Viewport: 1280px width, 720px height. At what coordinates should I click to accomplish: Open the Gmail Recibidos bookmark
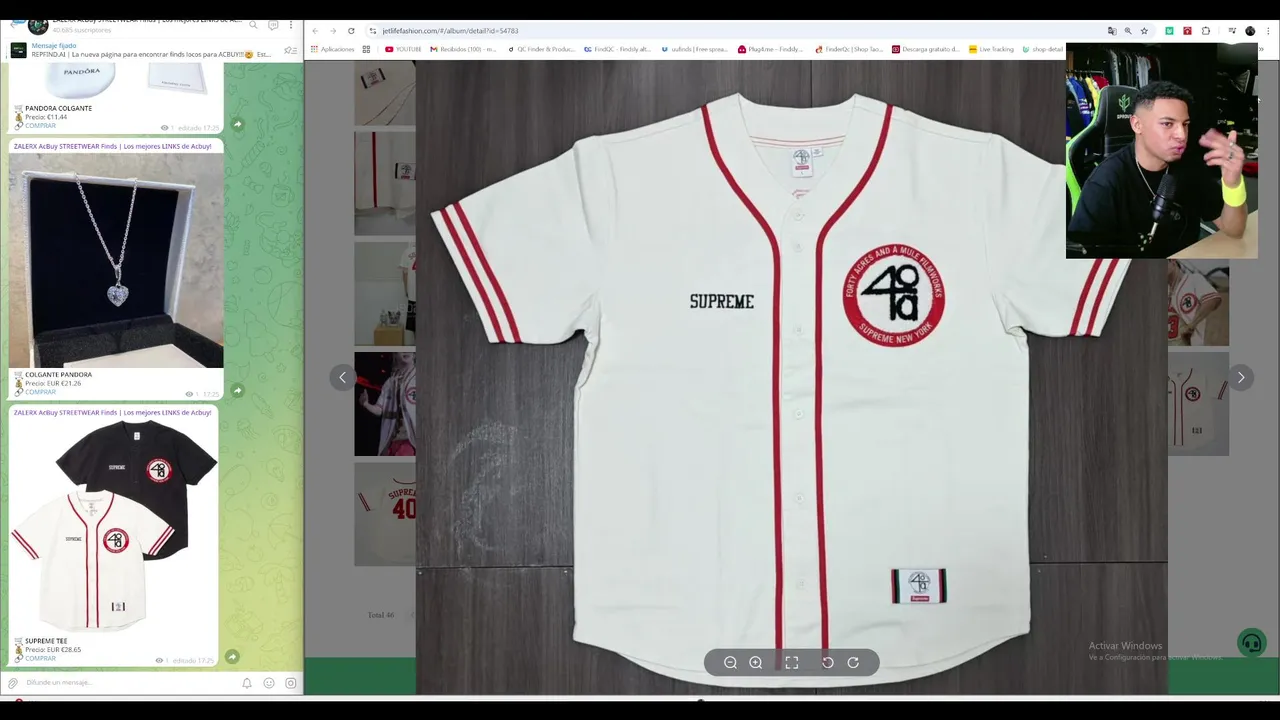463,49
